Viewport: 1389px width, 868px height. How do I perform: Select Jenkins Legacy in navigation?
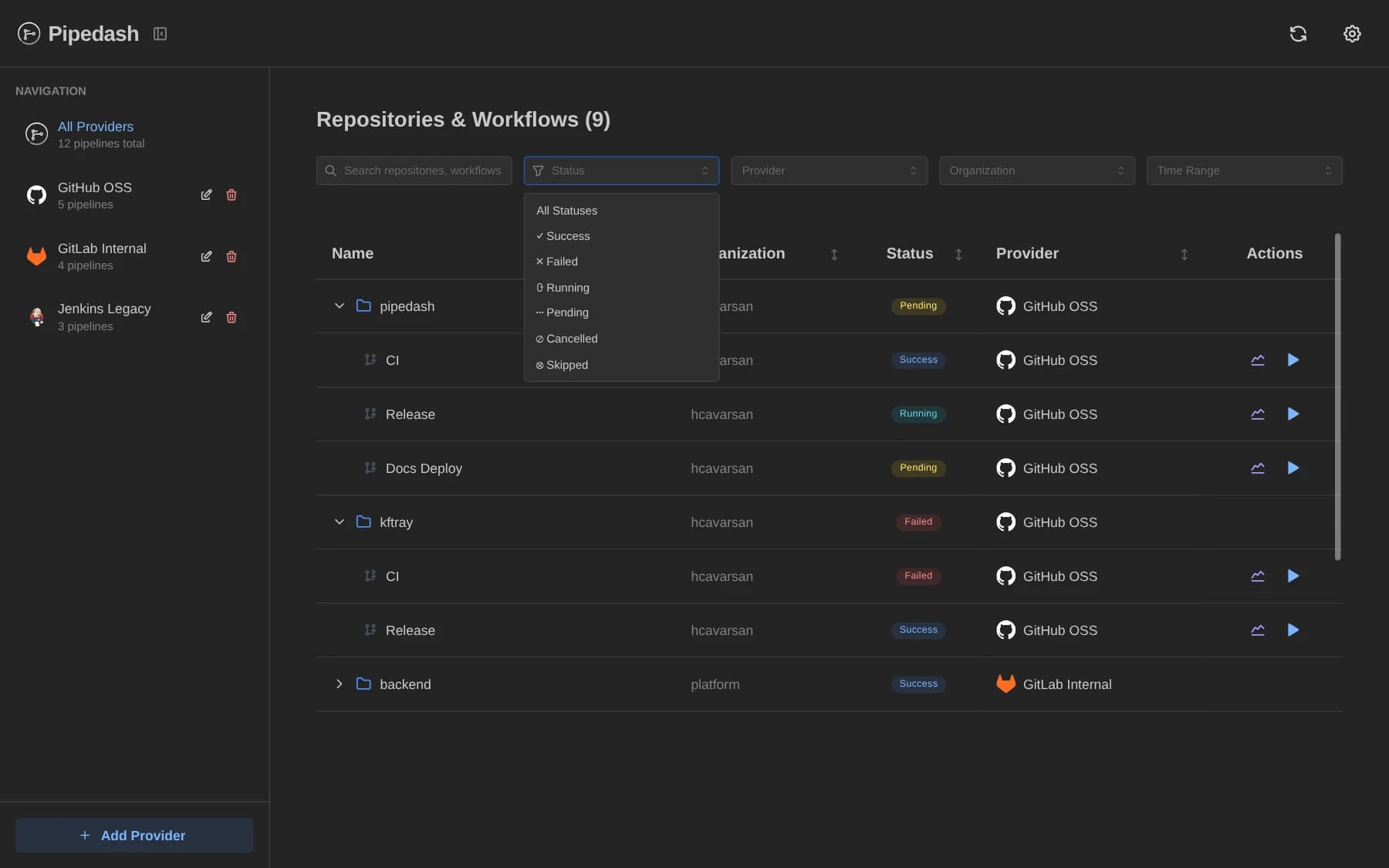click(104, 317)
